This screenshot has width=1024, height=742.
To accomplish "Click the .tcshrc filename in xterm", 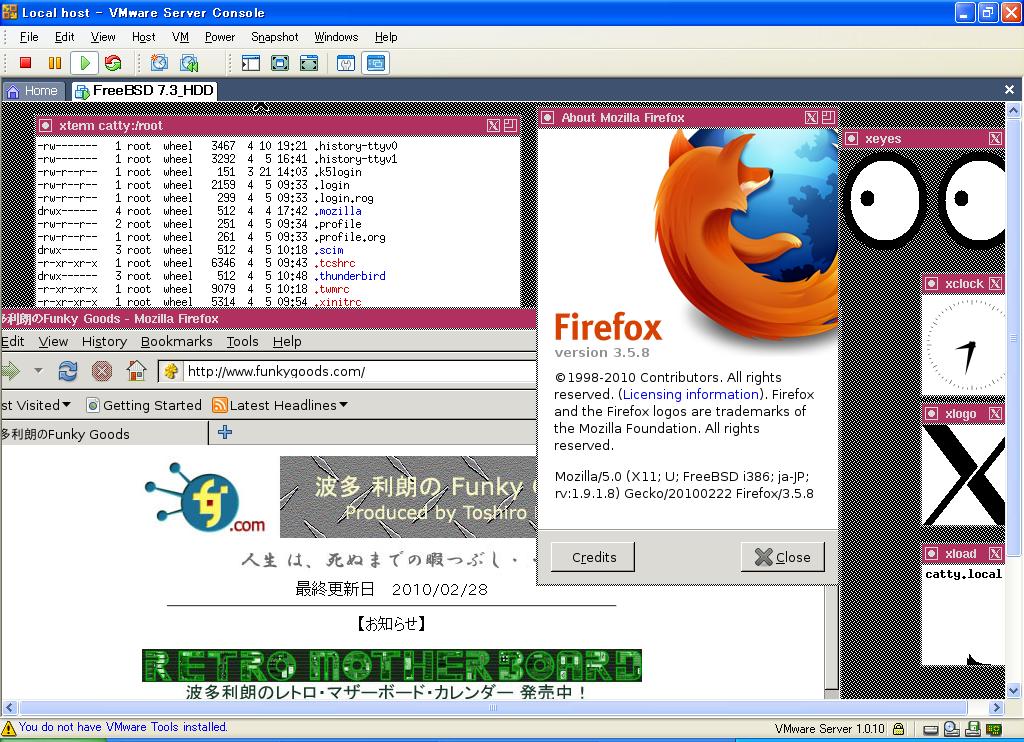I will tap(334, 263).
